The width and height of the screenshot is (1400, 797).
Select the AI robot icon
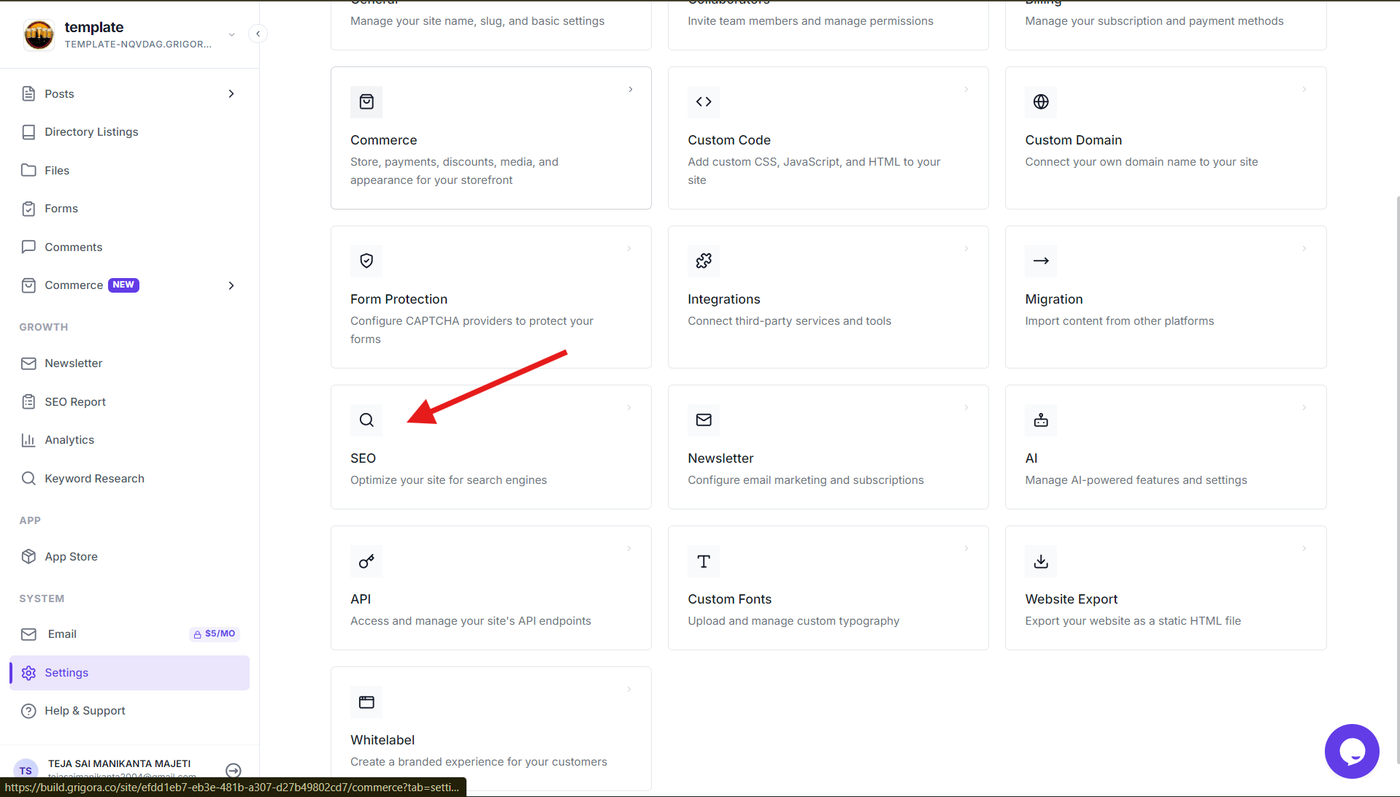coord(1041,420)
